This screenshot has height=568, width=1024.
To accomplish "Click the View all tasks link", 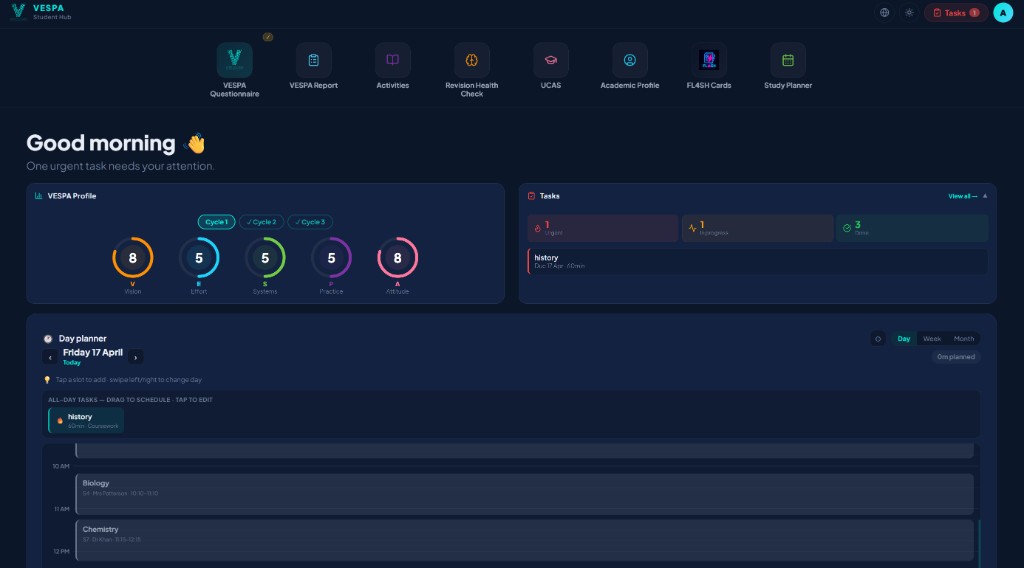I will [963, 196].
